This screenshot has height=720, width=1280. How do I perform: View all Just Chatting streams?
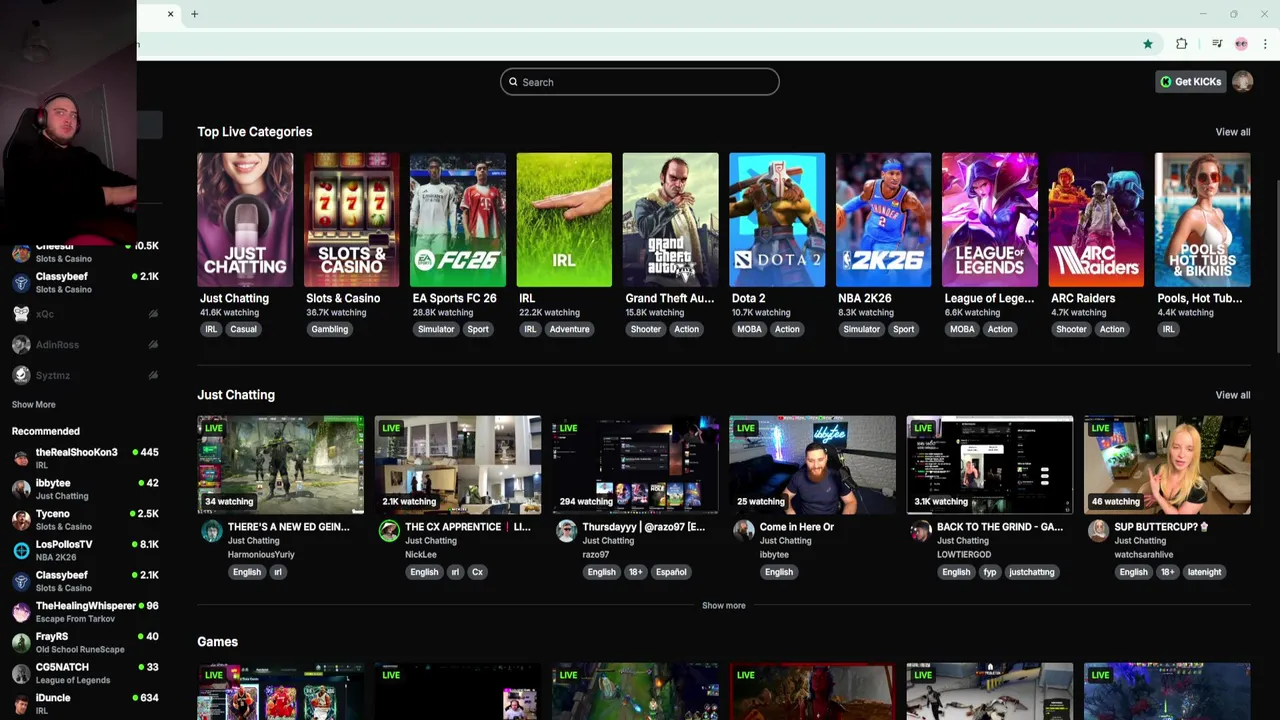pos(1232,395)
